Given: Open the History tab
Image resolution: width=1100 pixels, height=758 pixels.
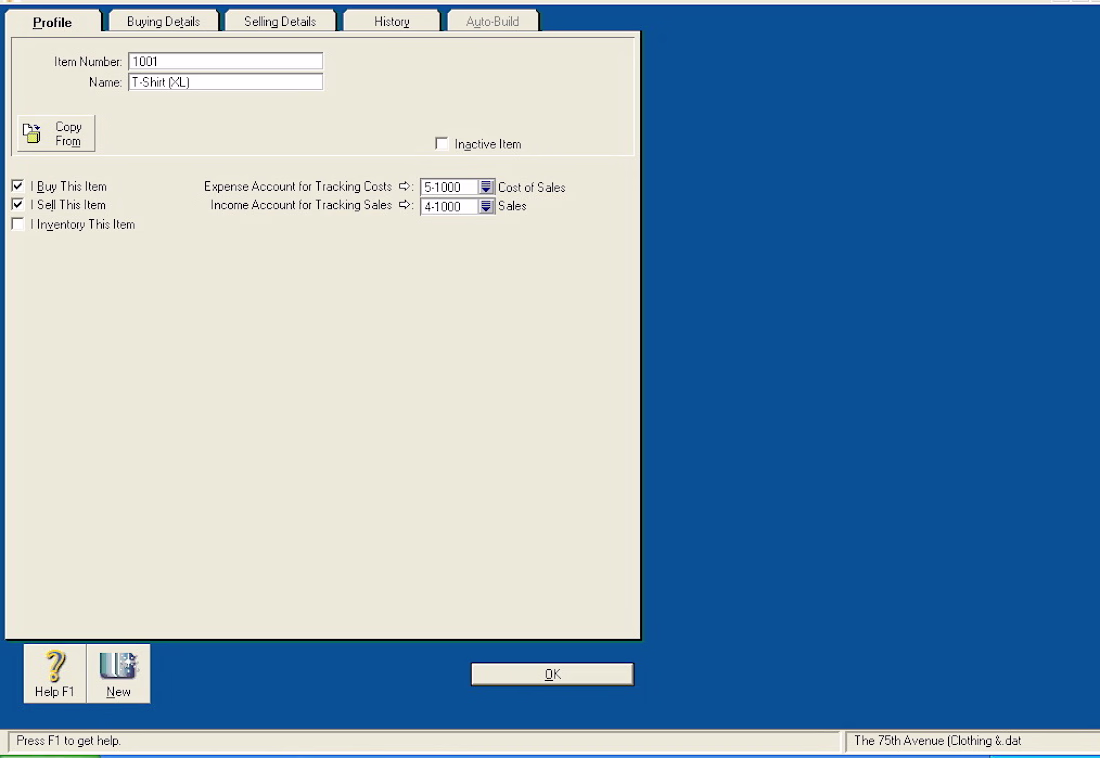Looking at the screenshot, I should 391,21.
